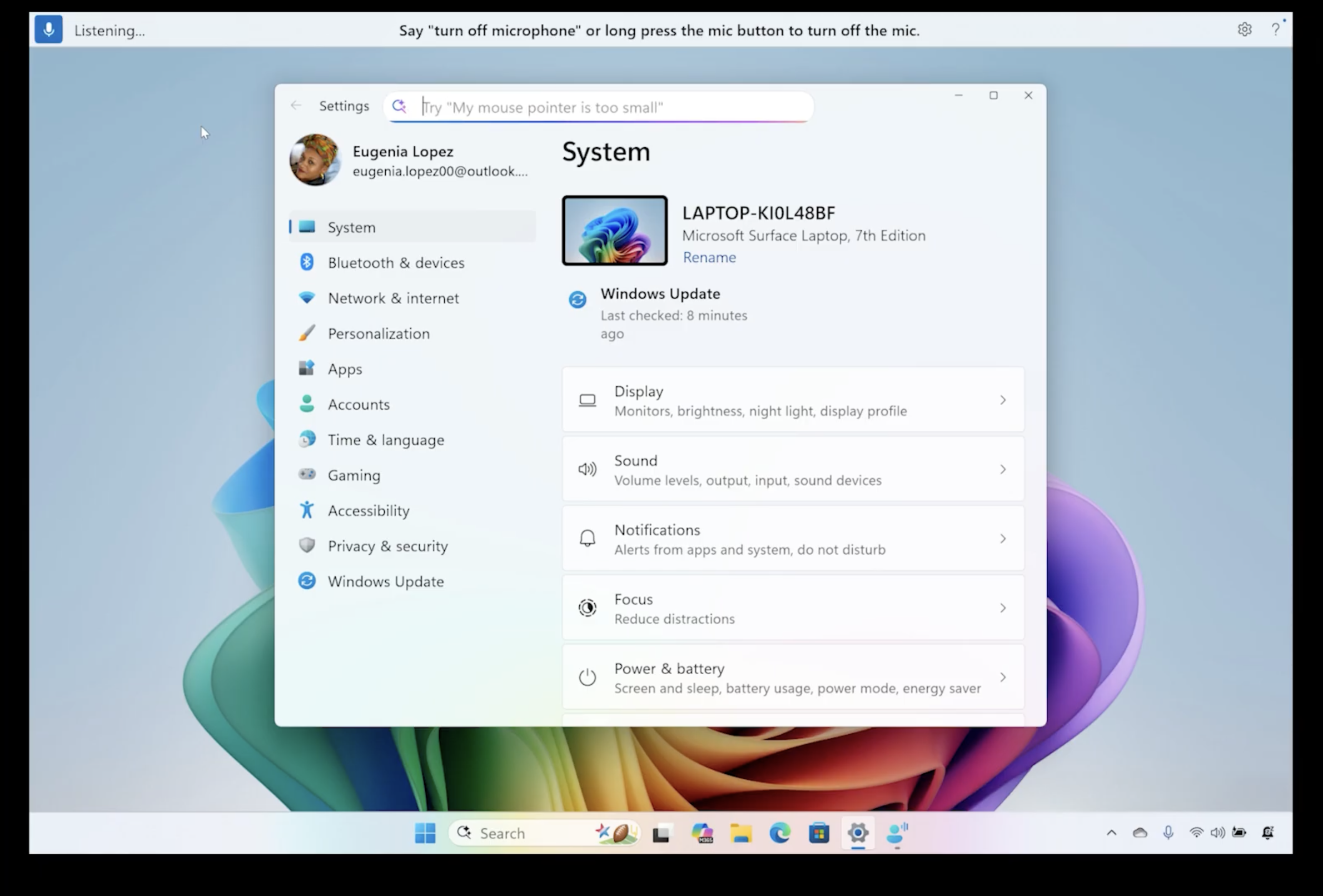Click the microphone tray icon
This screenshot has width=1323, height=896.
pyautogui.click(x=1168, y=833)
